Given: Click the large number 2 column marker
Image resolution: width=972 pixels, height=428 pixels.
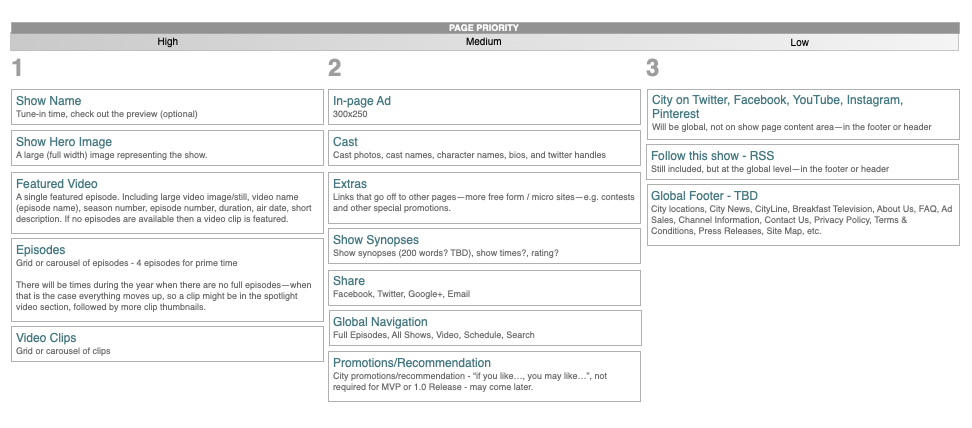Looking at the screenshot, I should [x=335, y=69].
